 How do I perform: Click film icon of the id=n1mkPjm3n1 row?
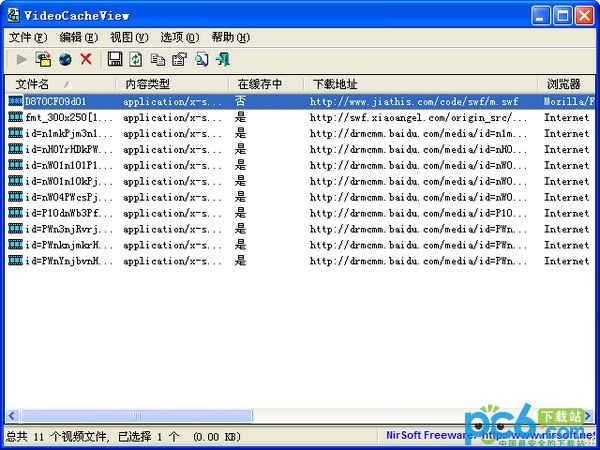pos(16,133)
